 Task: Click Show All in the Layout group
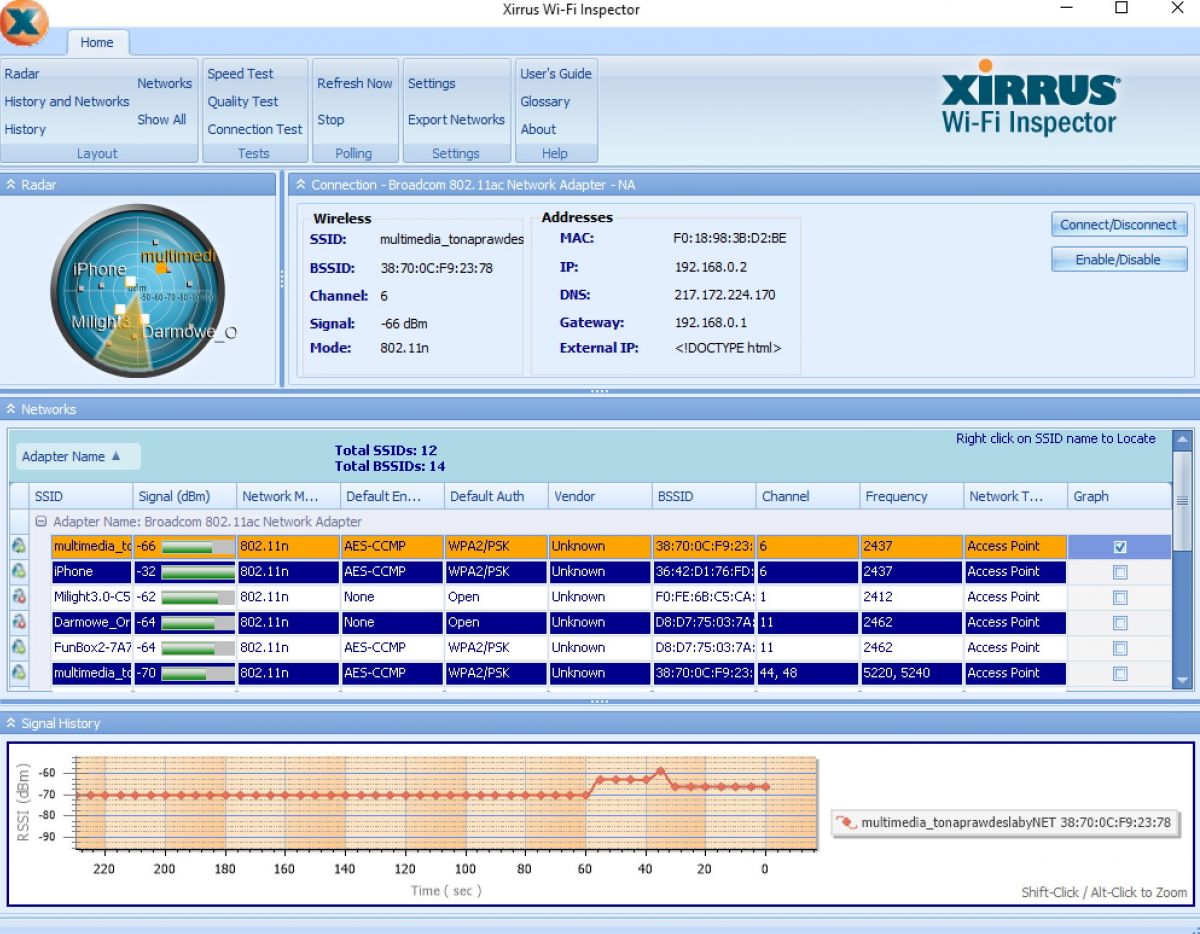162,120
